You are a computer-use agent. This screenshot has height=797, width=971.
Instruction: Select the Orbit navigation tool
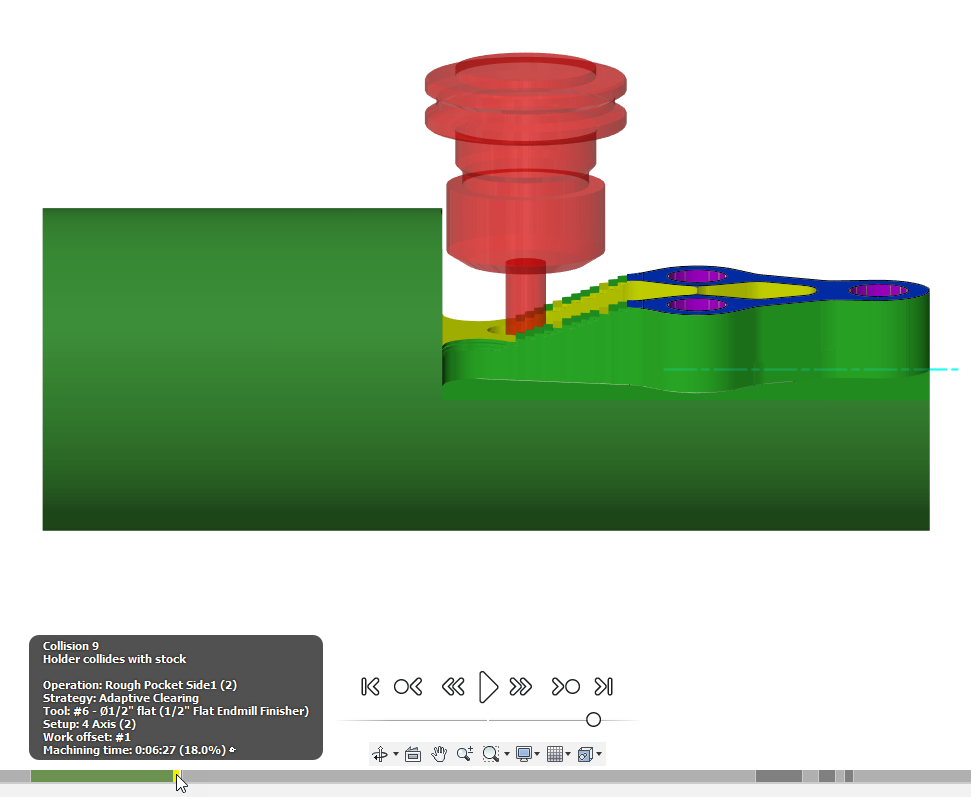[x=382, y=754]
